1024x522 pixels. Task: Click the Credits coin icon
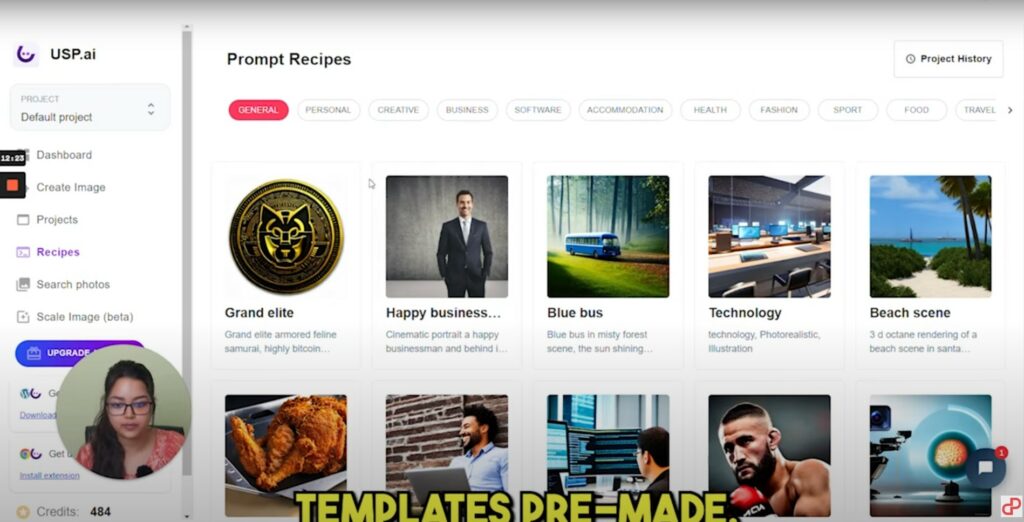point(23,512)
